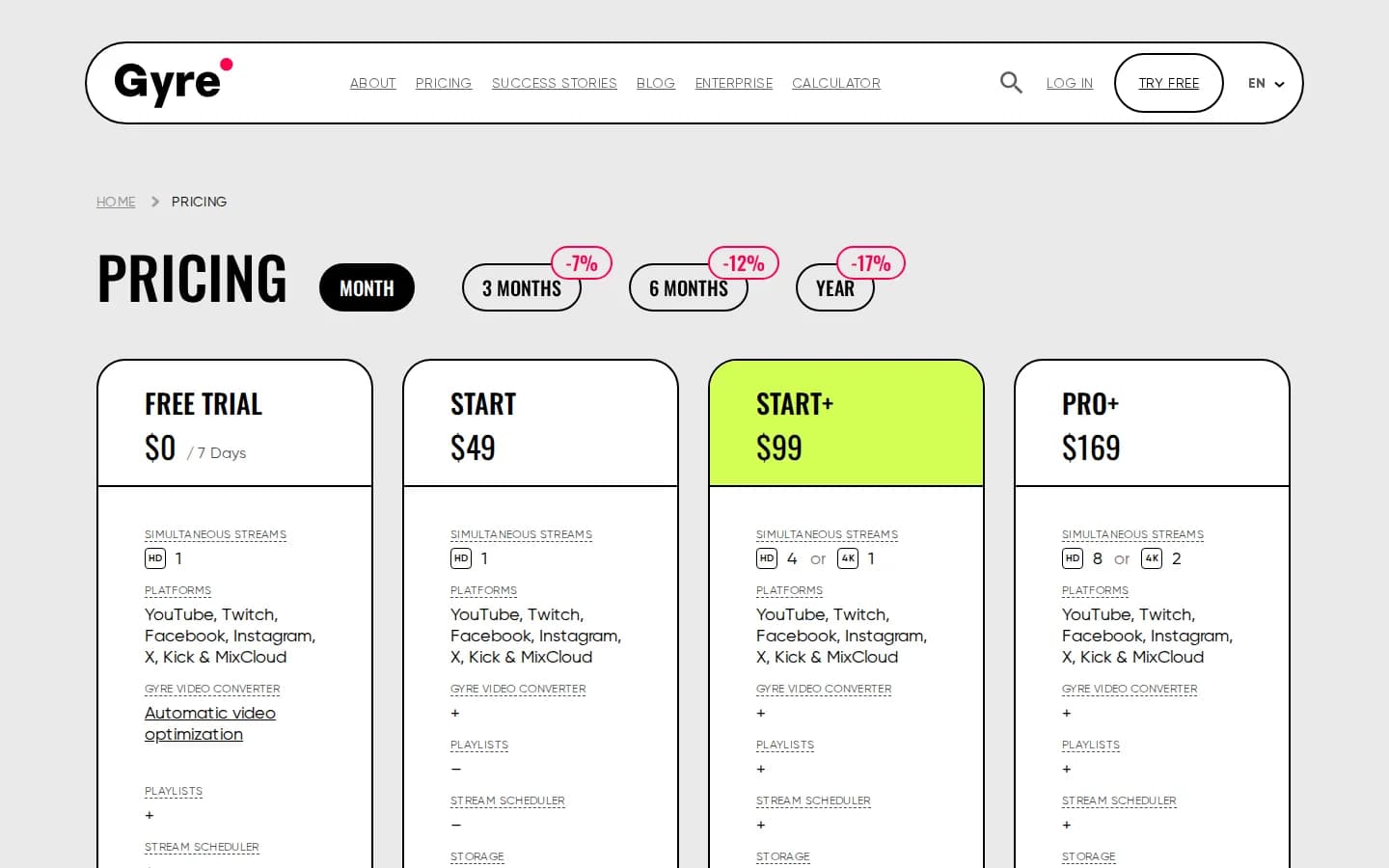1389x868 pixels.
Task: Click Storage label in Pro+ card
Action: tap(1089, 856)
